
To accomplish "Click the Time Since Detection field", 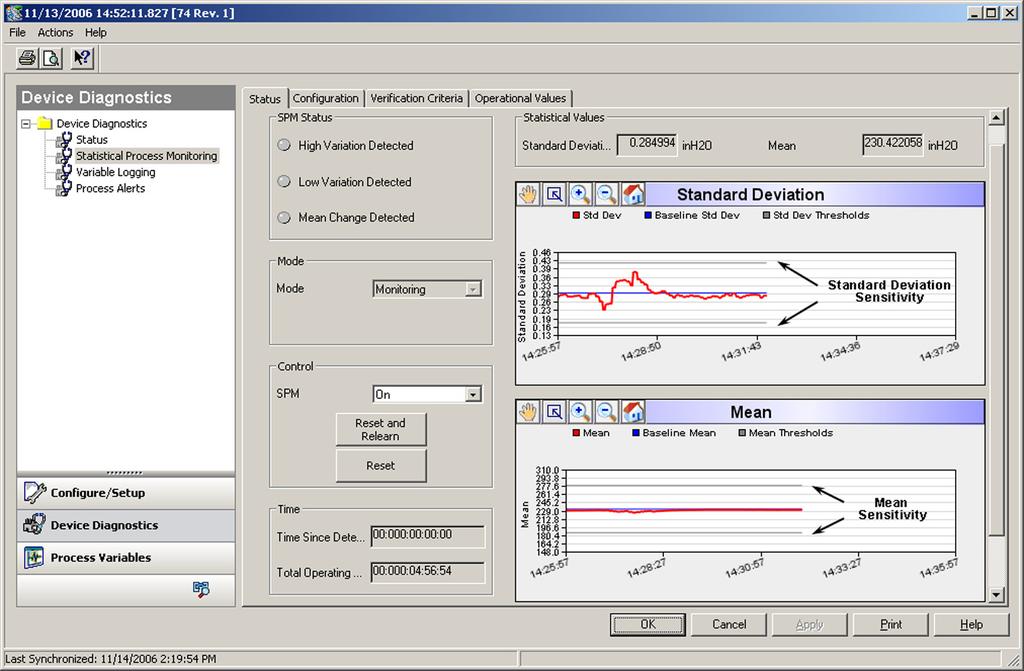I will tap(427, 536).
